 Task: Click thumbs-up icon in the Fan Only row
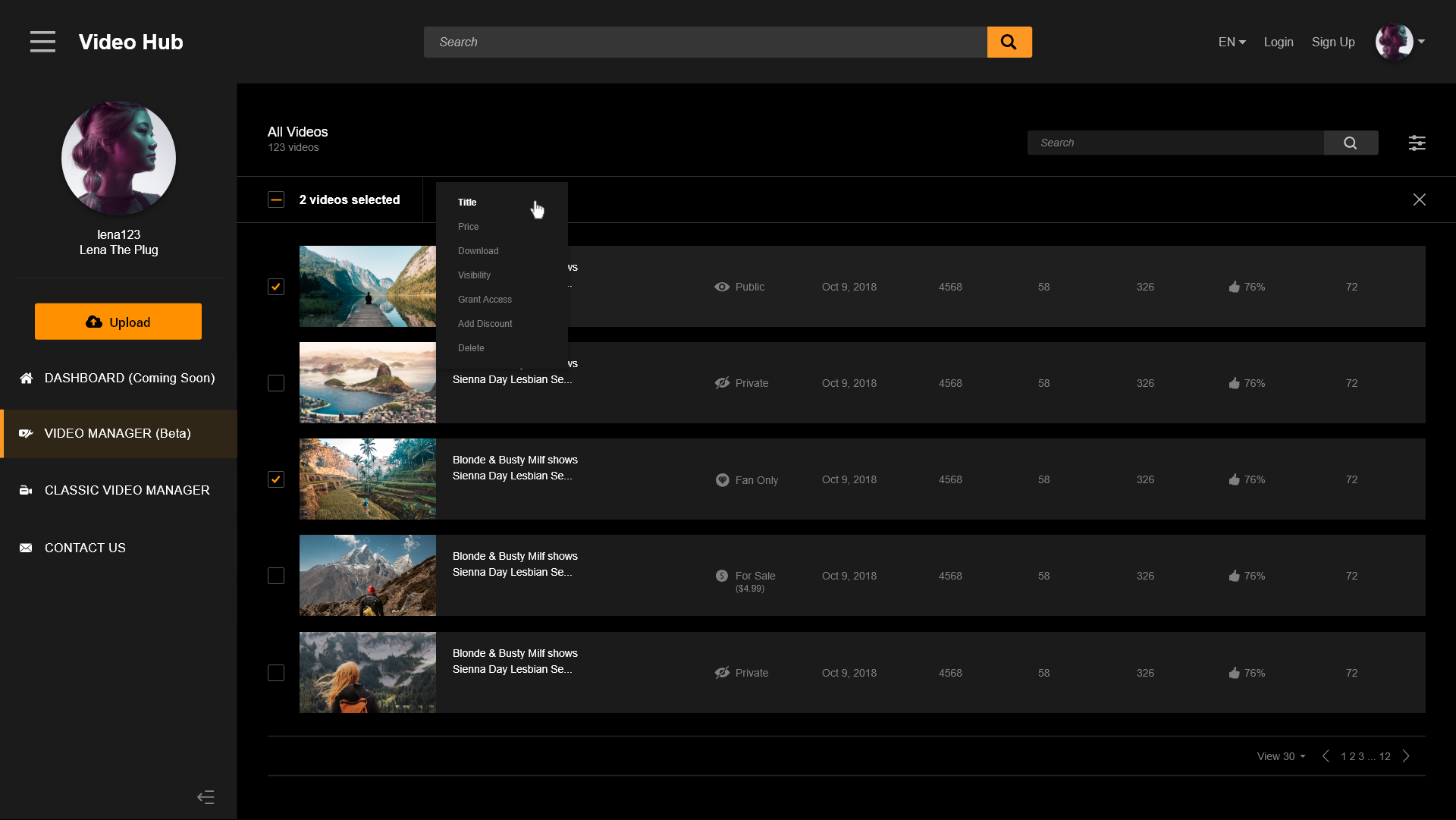[1235, 479]
